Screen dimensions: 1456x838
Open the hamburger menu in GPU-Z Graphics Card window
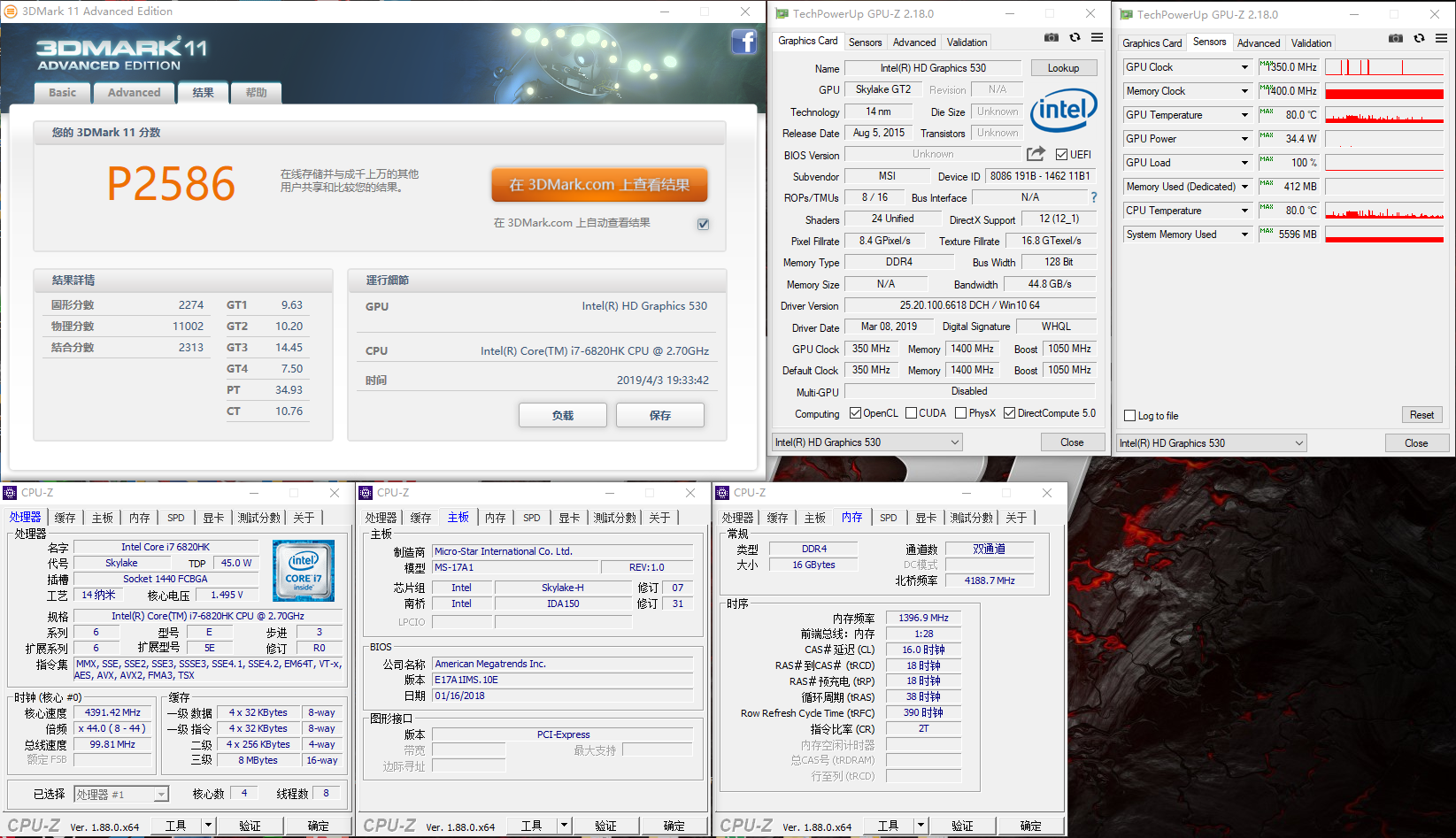point(1097,38)
